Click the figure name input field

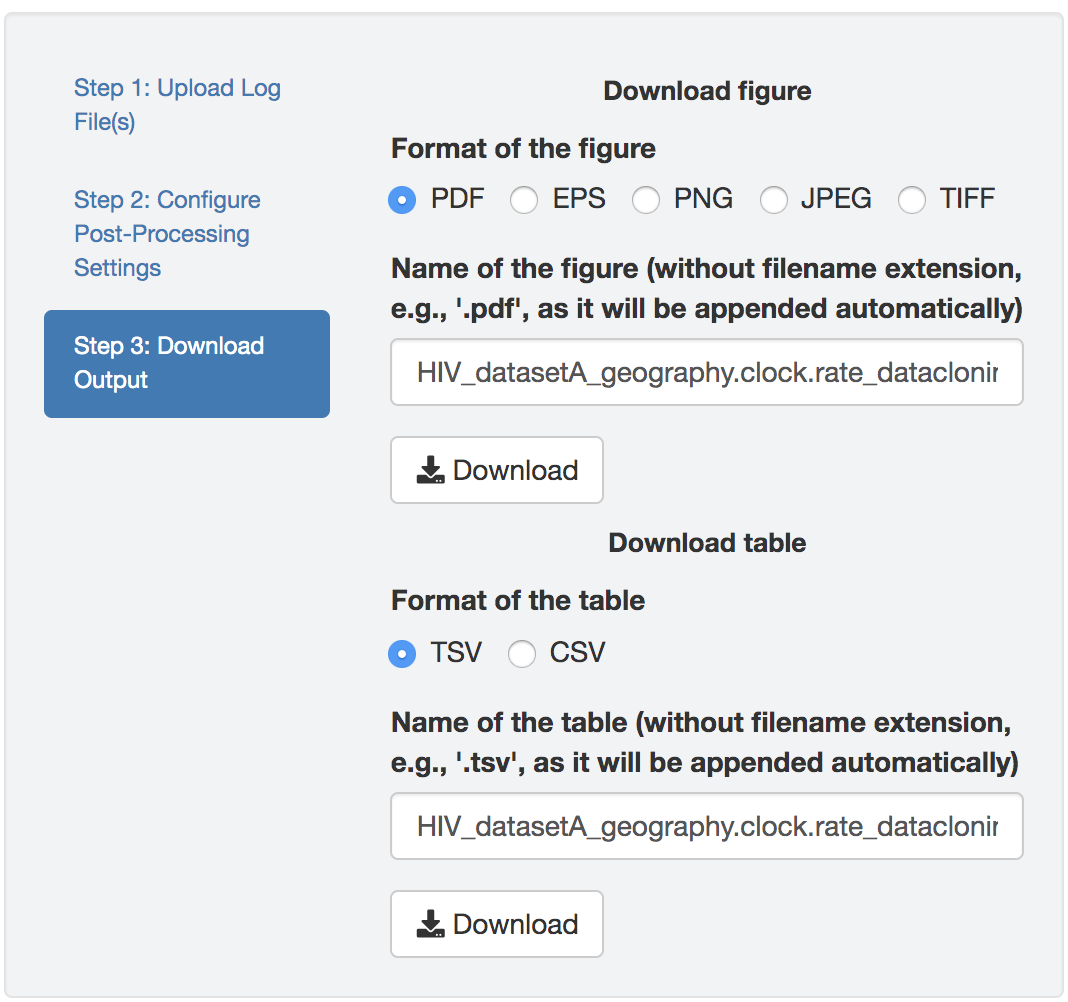tap(706, 372)
